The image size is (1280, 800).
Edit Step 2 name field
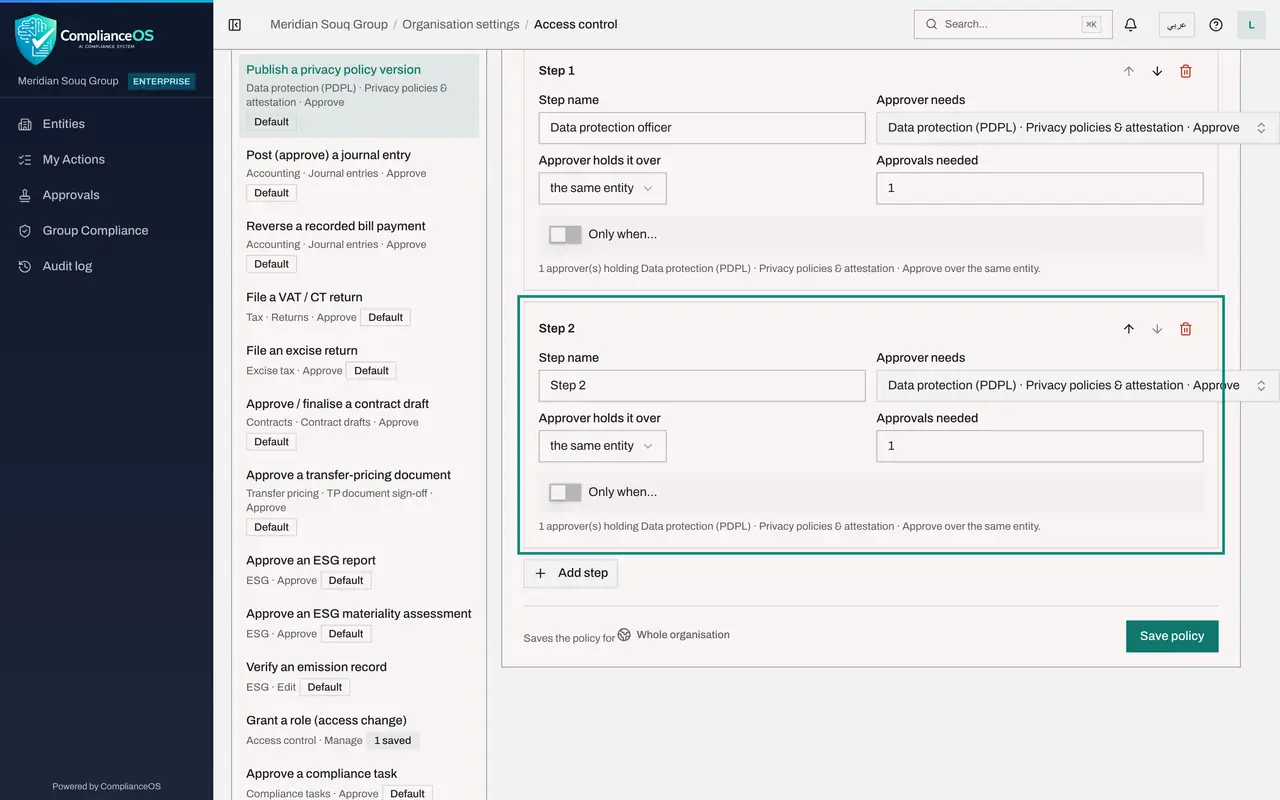702,386
